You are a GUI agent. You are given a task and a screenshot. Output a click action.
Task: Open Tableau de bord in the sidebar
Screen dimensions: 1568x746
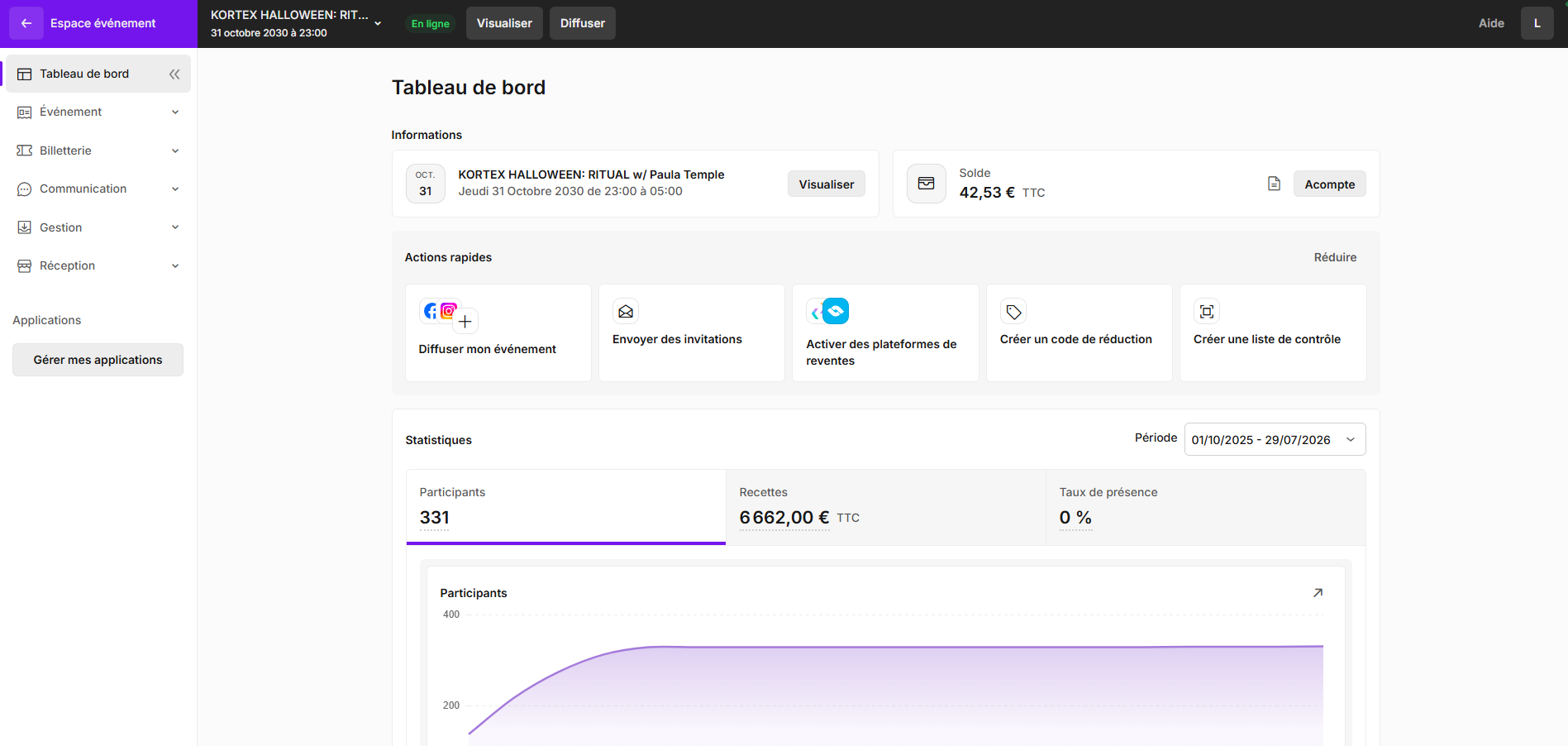(x=84, y=74)
